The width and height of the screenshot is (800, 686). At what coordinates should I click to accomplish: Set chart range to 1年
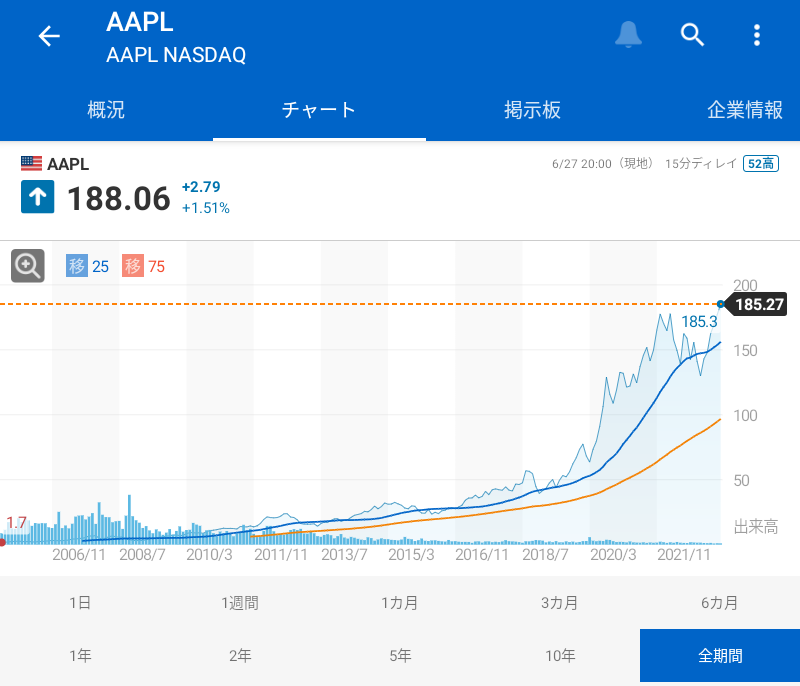(x=80, y=655)
